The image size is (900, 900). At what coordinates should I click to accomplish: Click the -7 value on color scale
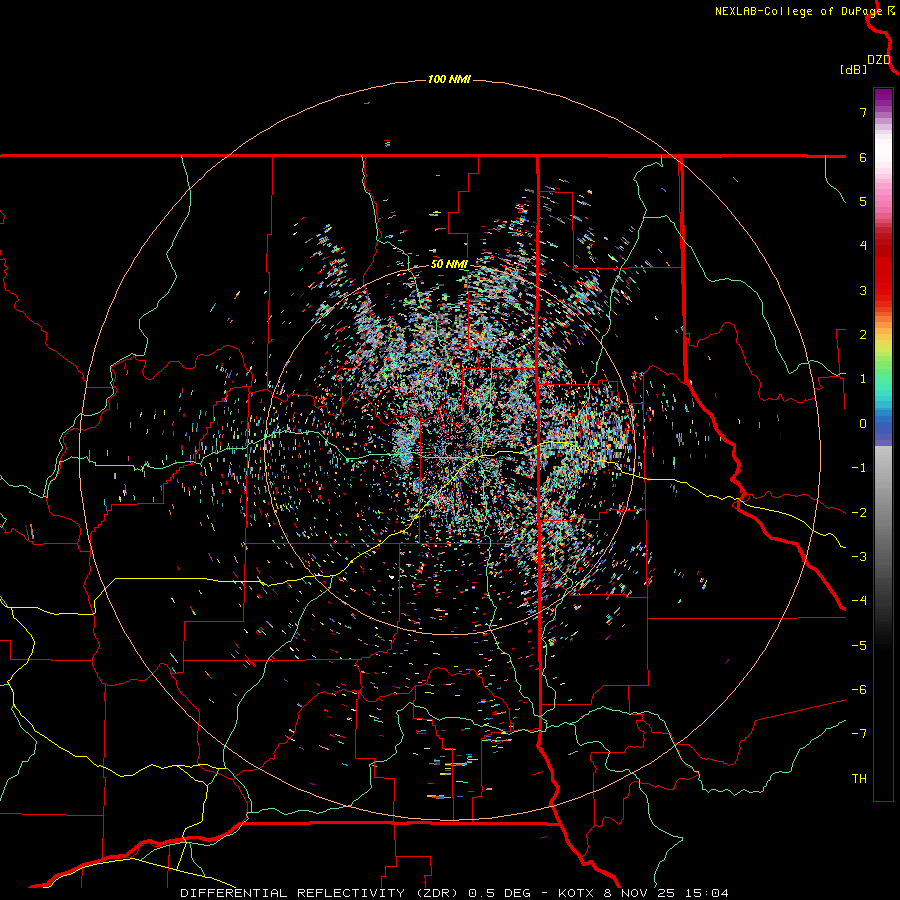(859, 734)
